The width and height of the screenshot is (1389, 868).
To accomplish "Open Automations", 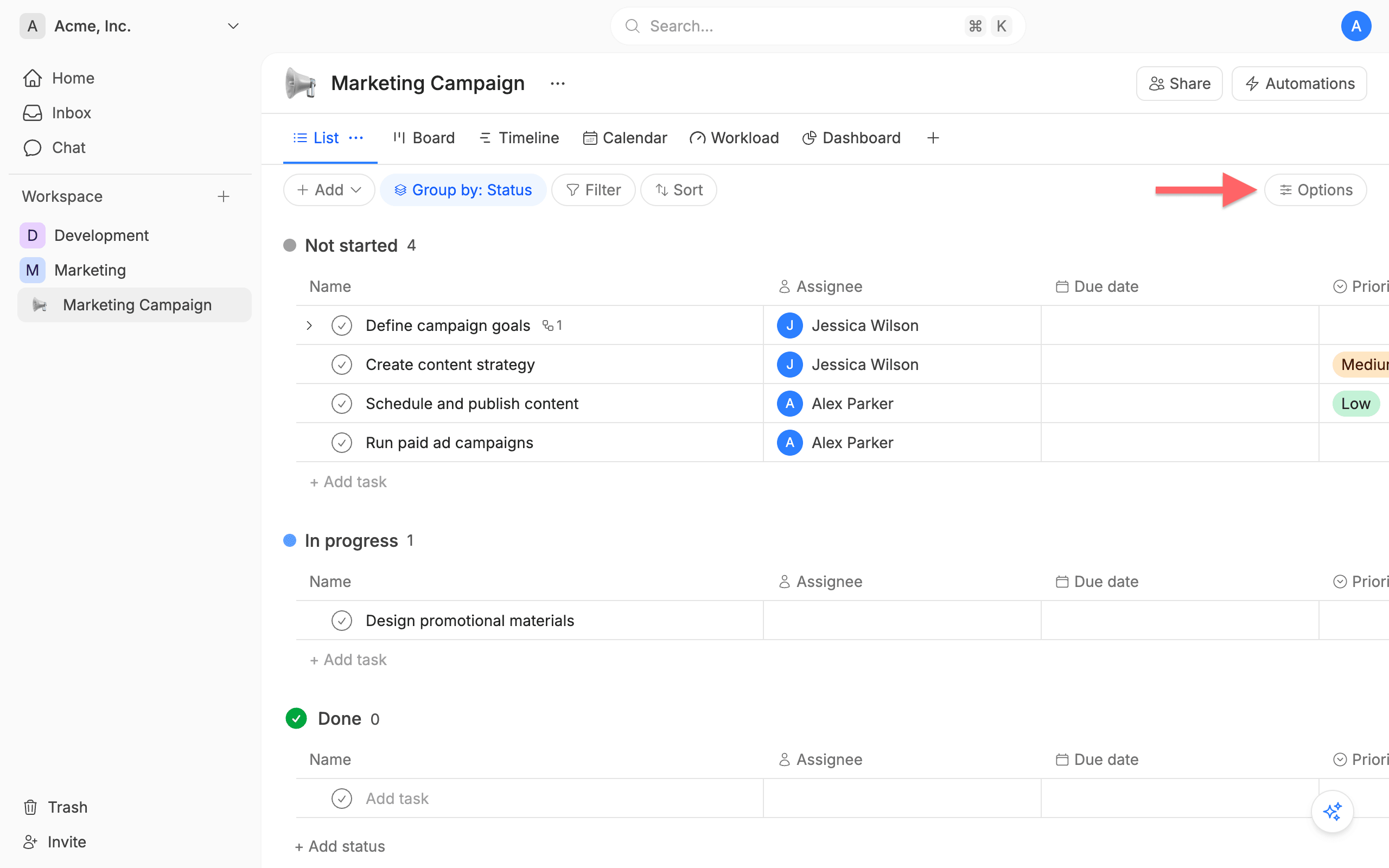I will point(1299,84).
